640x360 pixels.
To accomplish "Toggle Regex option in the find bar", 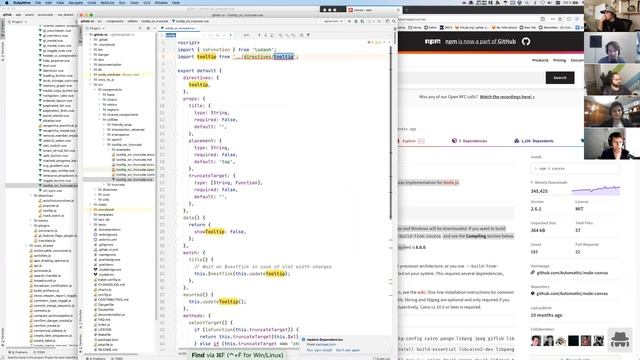I will 230,36.
